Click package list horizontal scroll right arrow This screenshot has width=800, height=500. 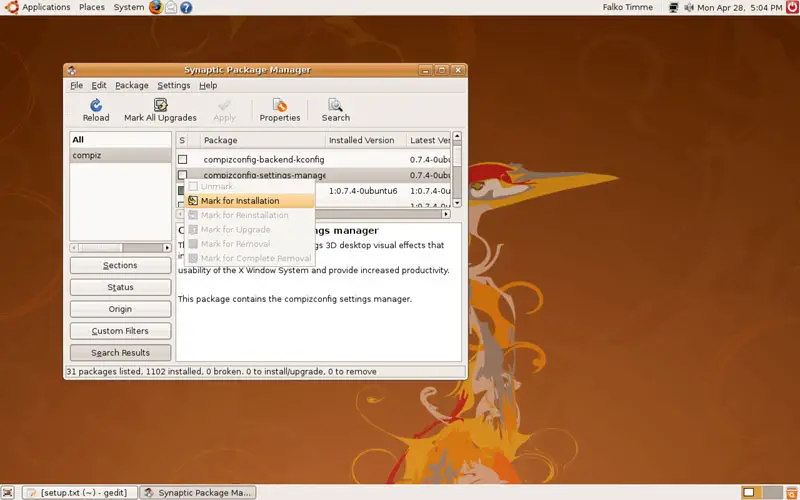pos(446,214)
